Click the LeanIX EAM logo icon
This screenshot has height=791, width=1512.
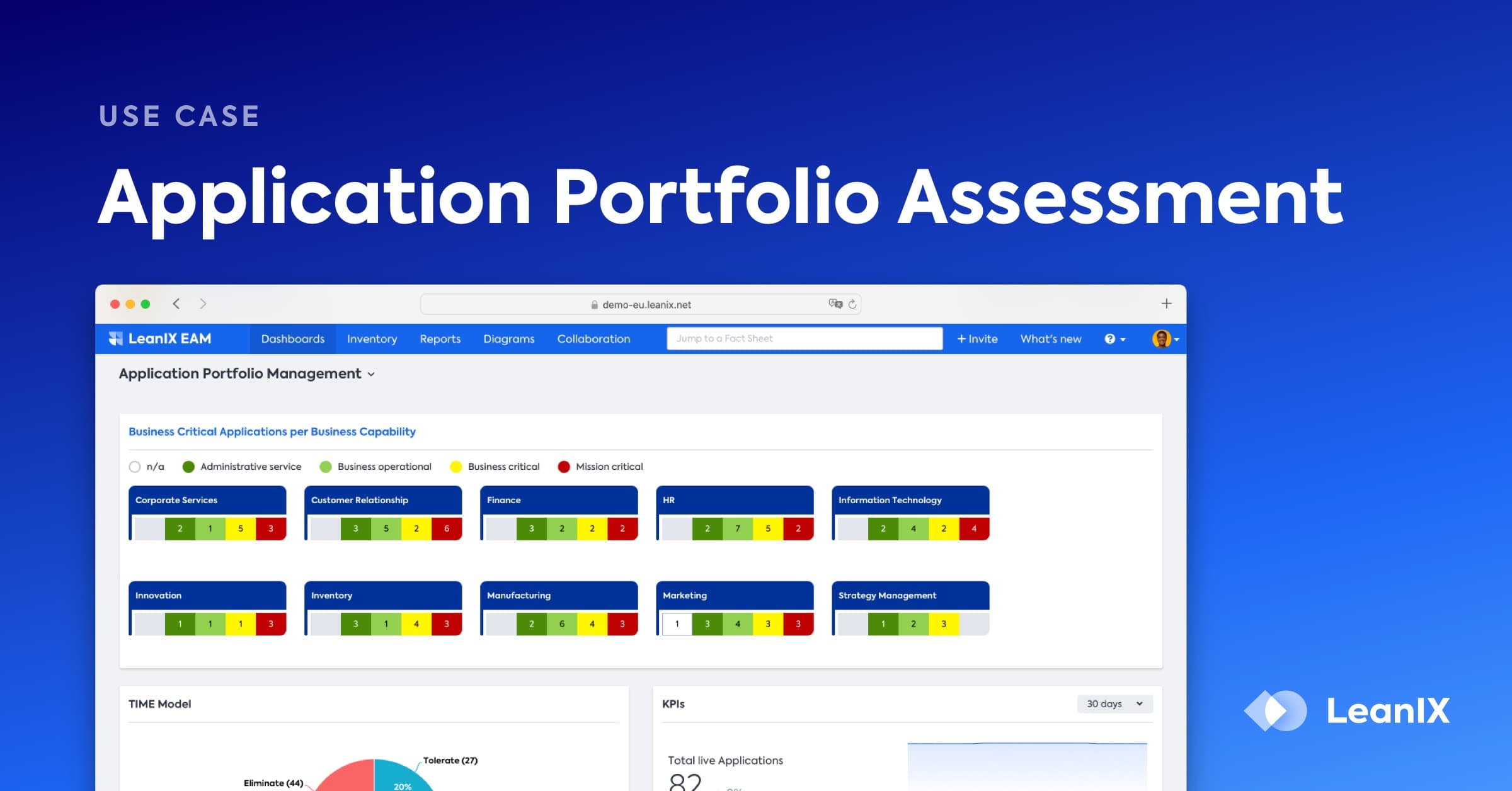[117, 338]
